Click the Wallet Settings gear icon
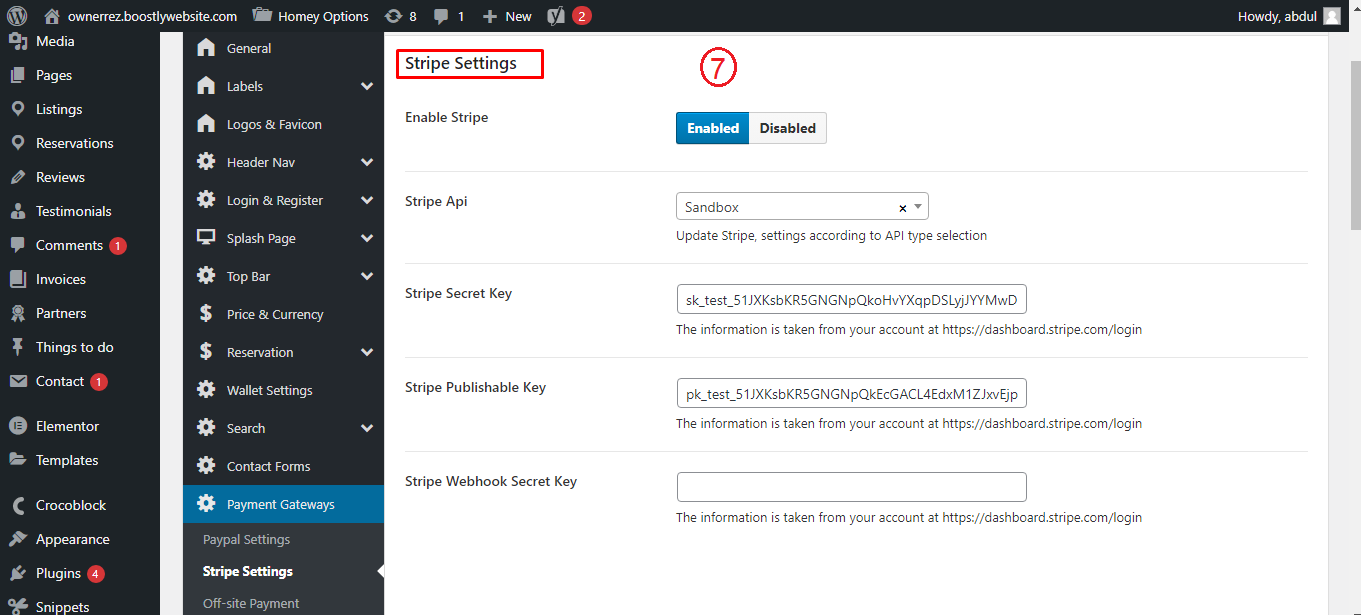This screenshot has width=1361, height=615. 206,390
